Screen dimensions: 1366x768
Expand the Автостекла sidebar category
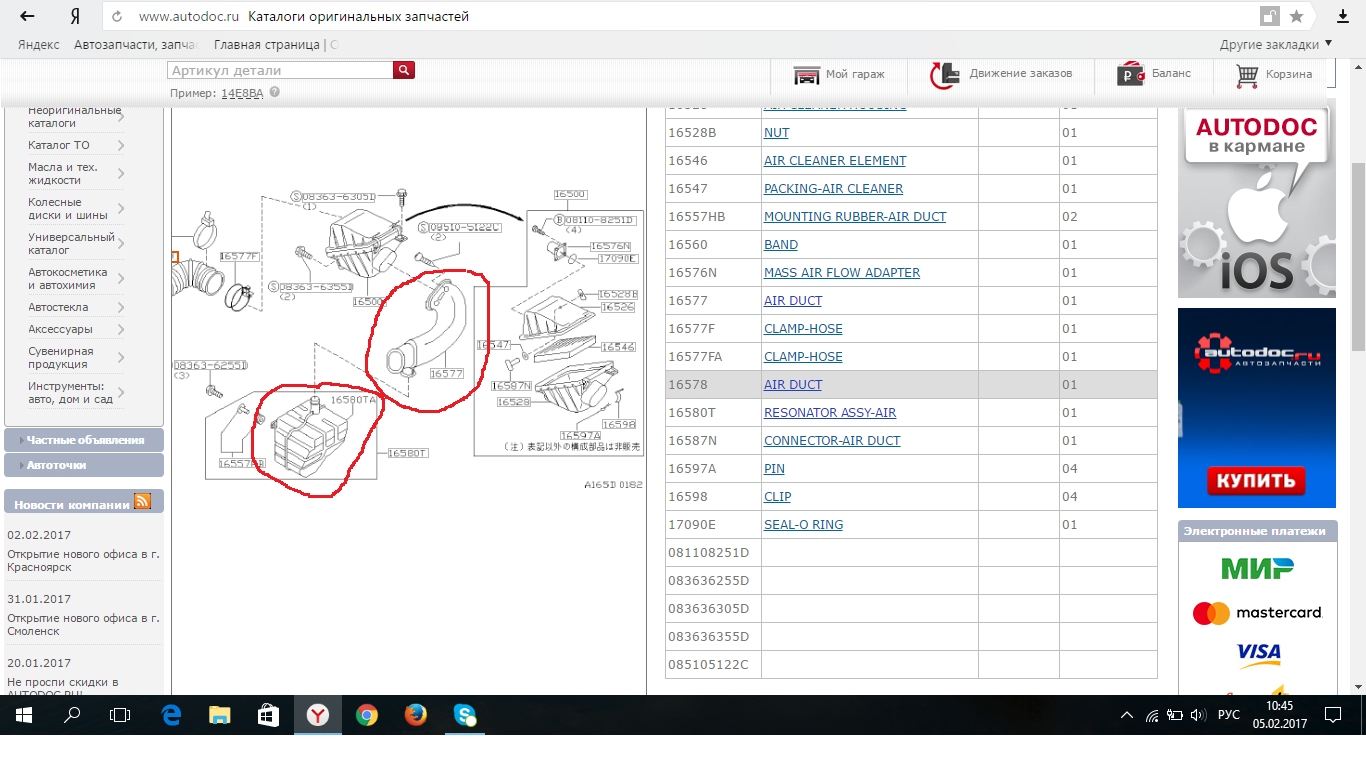(x=76, y=307)
